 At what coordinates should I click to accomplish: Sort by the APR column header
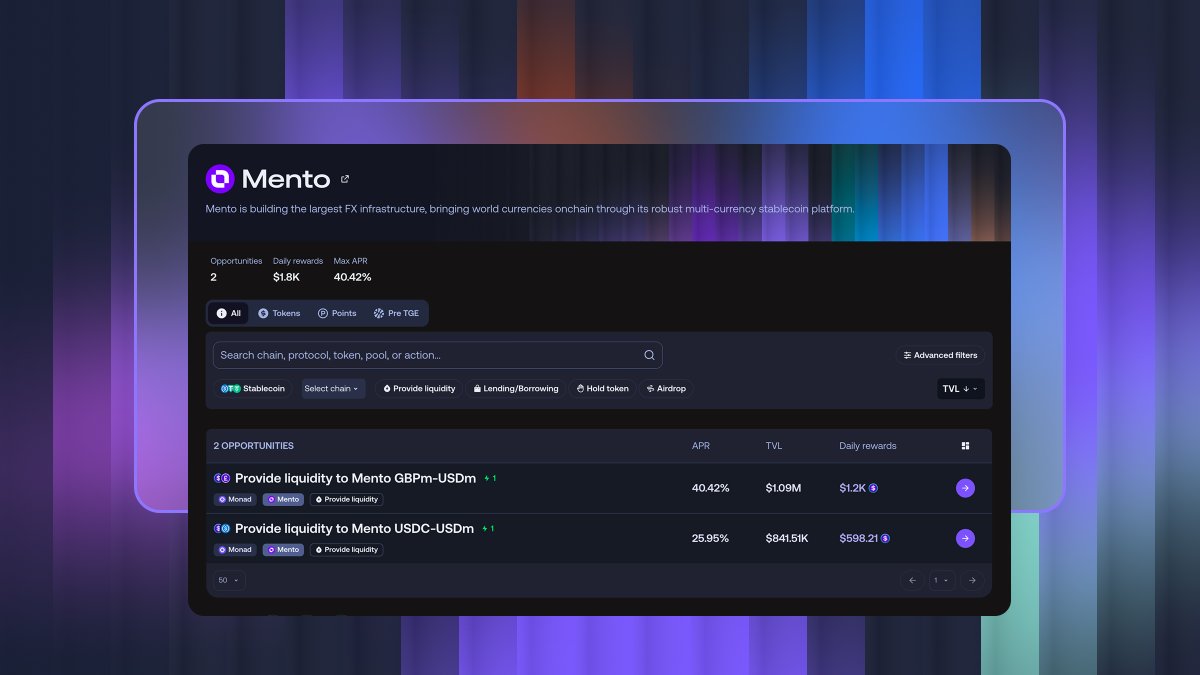click(x=701, y=446)
